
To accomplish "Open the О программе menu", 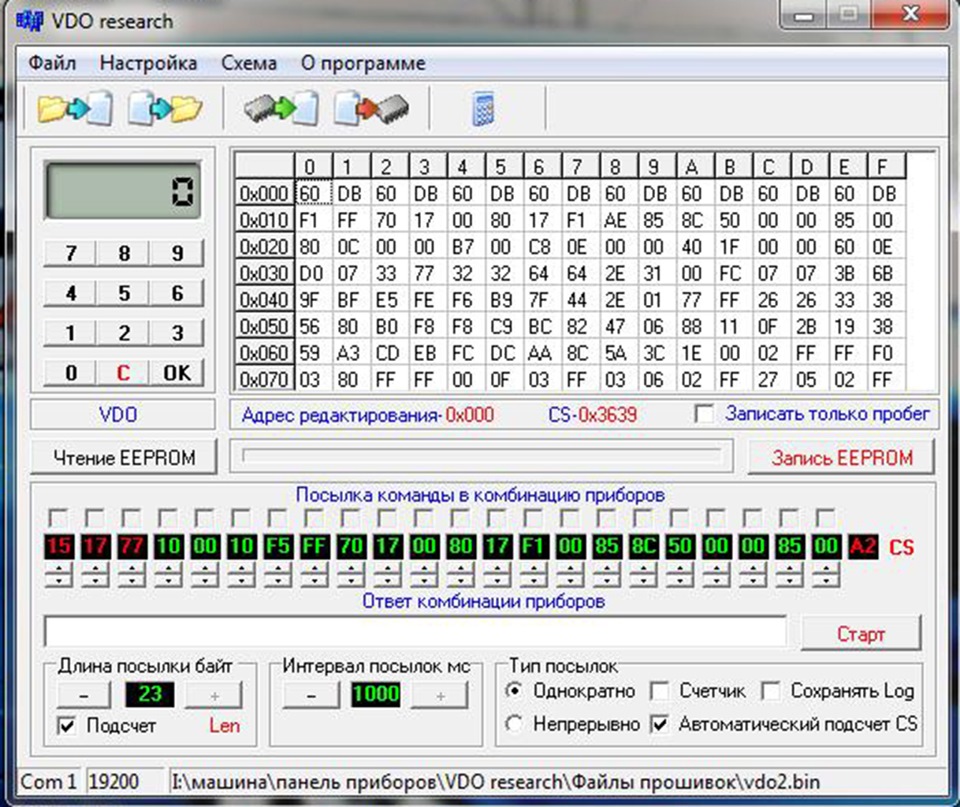I will pyautogui.click(x=363, y=63).
